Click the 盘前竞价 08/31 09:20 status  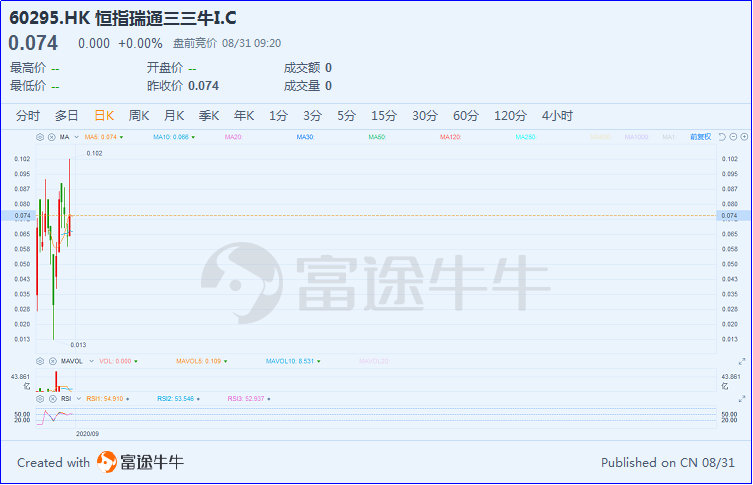[x=227, y=44]
